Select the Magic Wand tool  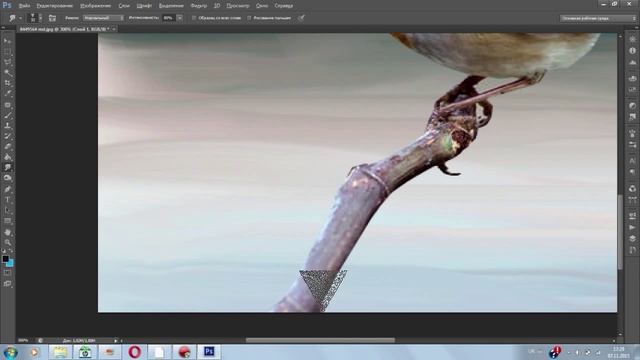(x=7, y=73)
